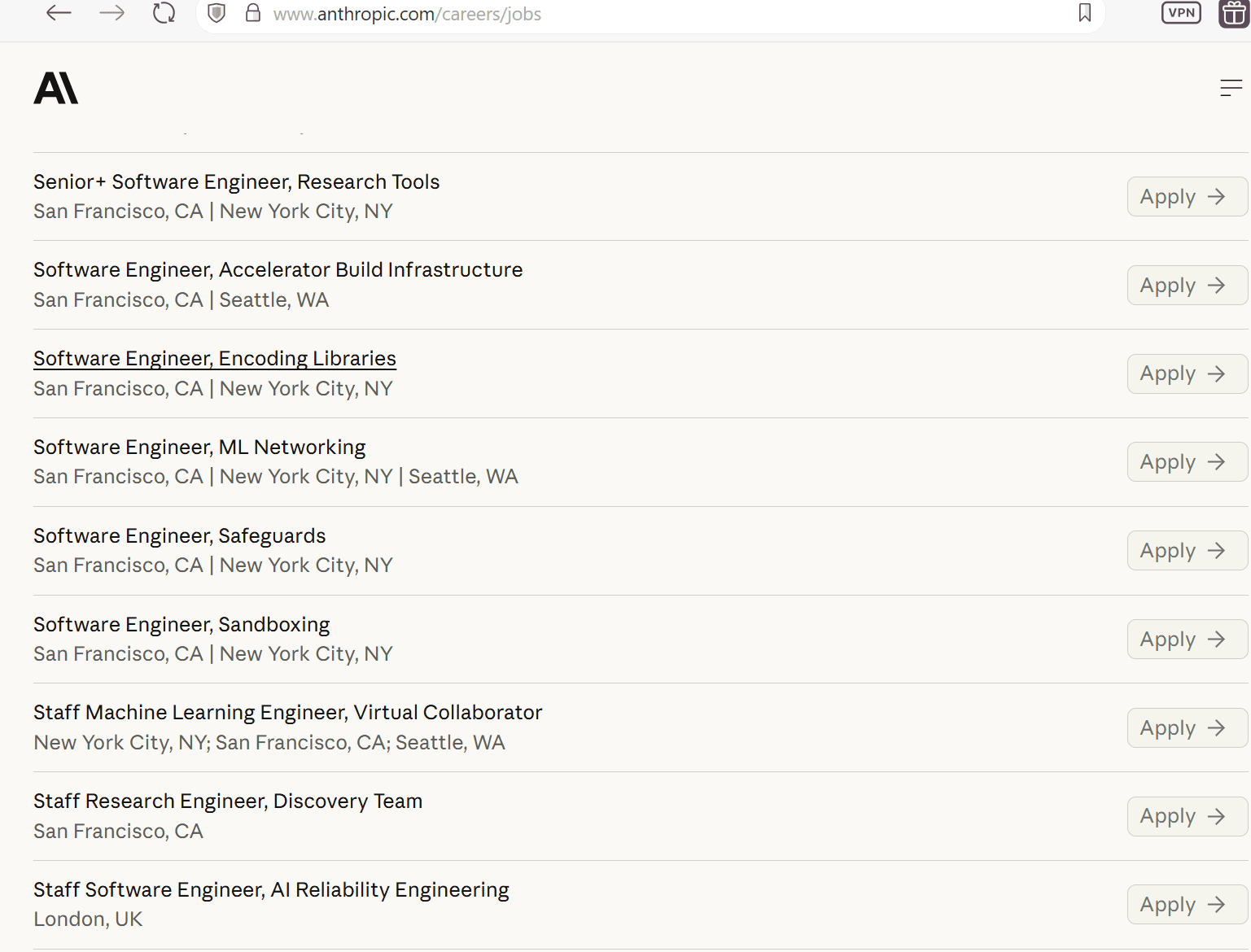Open the Software Engineer, Sandboxing listing
Image resolution: width=1251 pixels, height=952 pixels.
tap(181, 624)
